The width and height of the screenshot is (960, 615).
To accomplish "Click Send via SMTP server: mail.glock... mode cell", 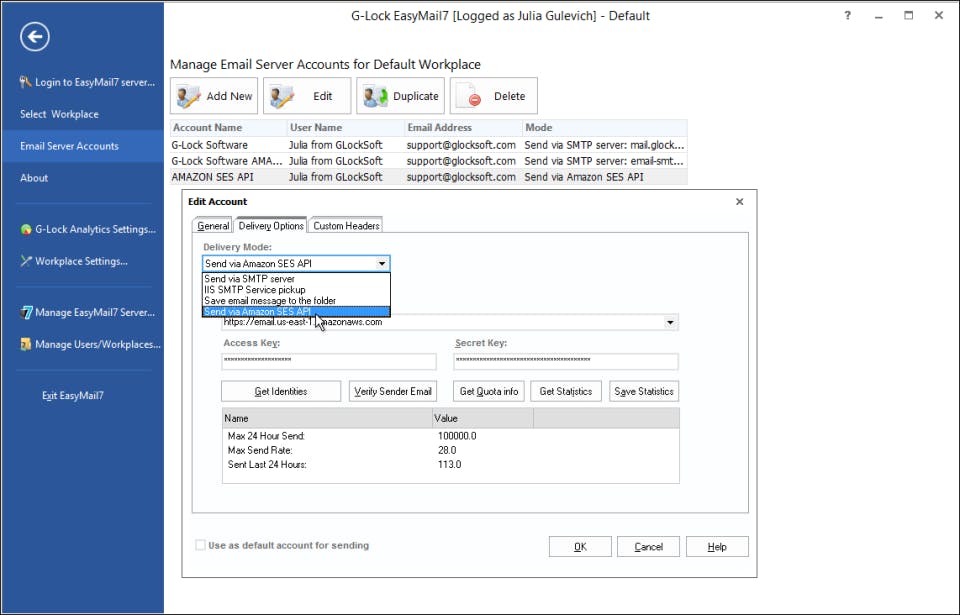I will click(604, 145).
